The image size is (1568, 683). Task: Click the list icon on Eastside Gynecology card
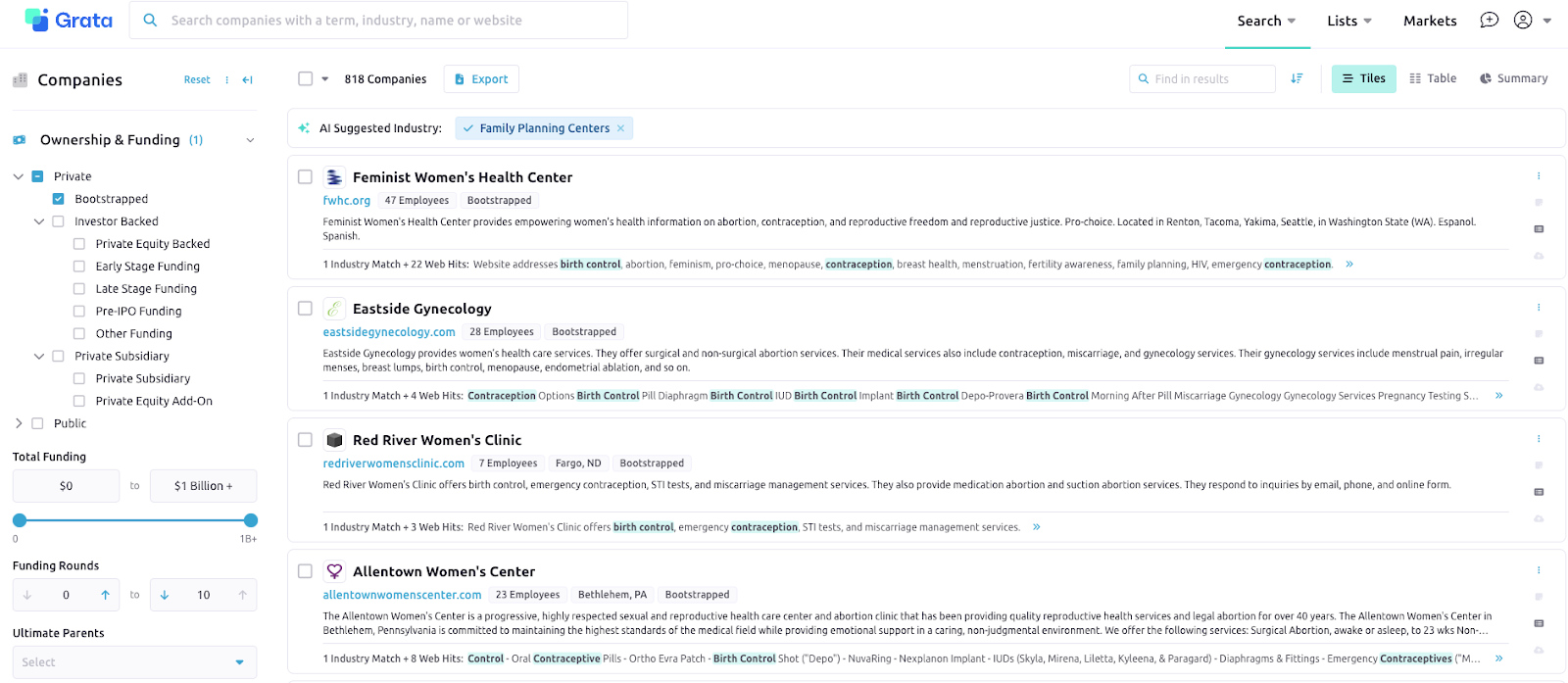[x=1539, y=361]
